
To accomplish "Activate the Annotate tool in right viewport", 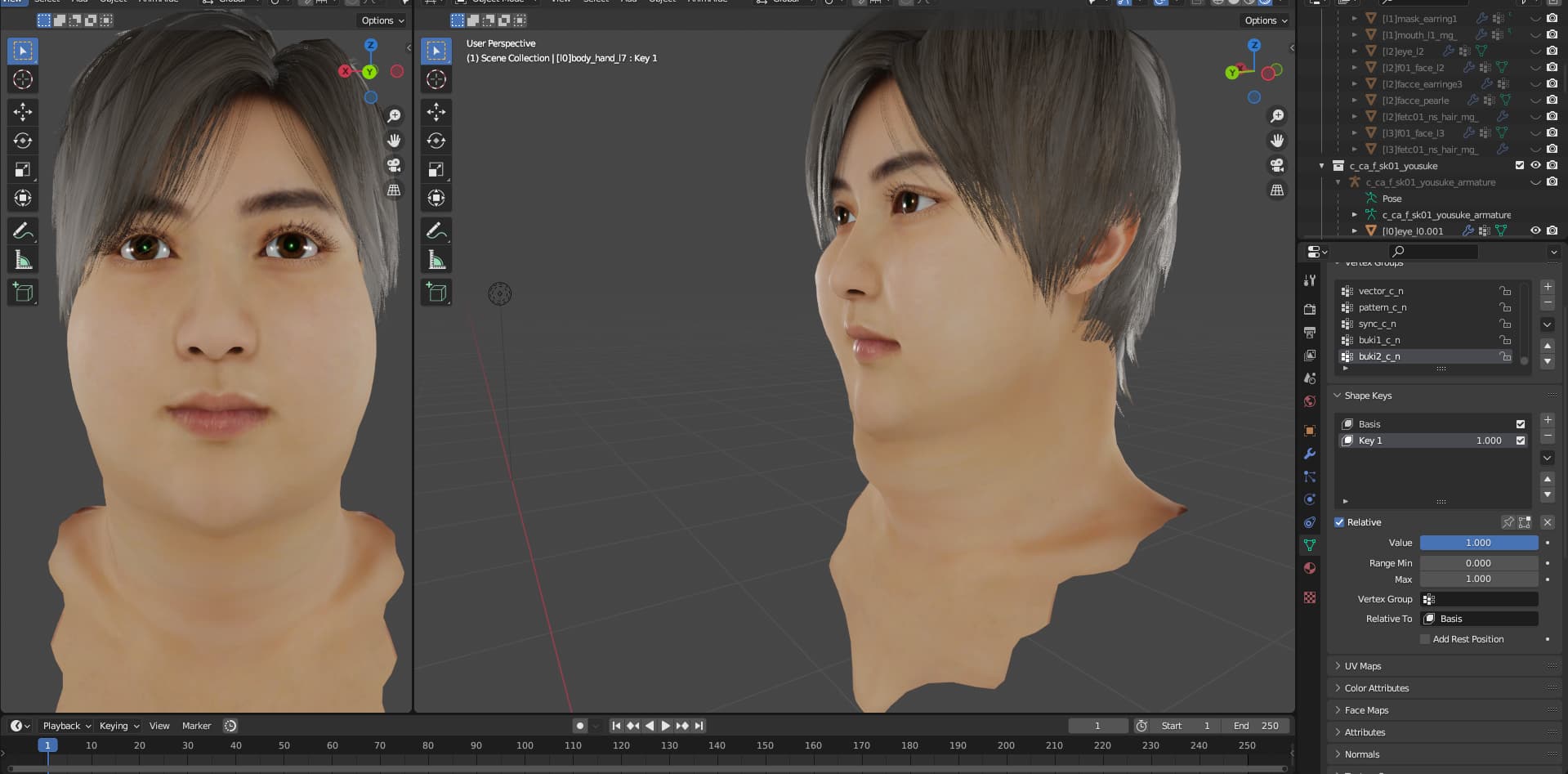I will 436,231.
